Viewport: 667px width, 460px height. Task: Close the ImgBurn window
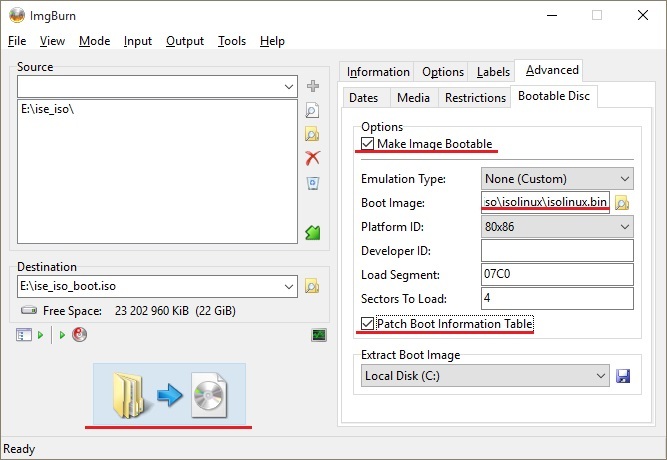(x=643, y=16)
